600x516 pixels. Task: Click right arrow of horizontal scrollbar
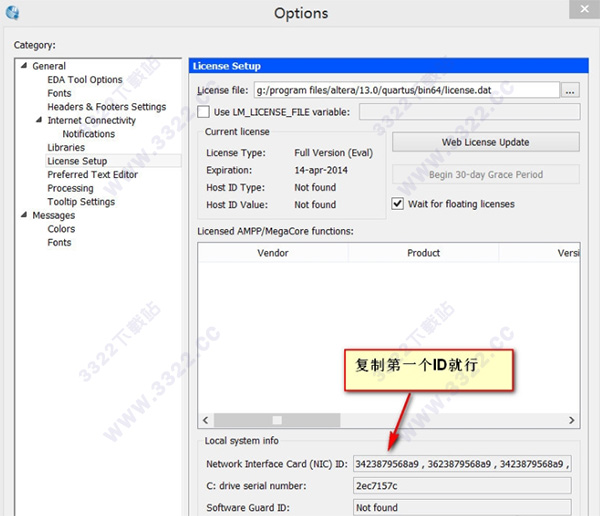click(x=573, y=420)
